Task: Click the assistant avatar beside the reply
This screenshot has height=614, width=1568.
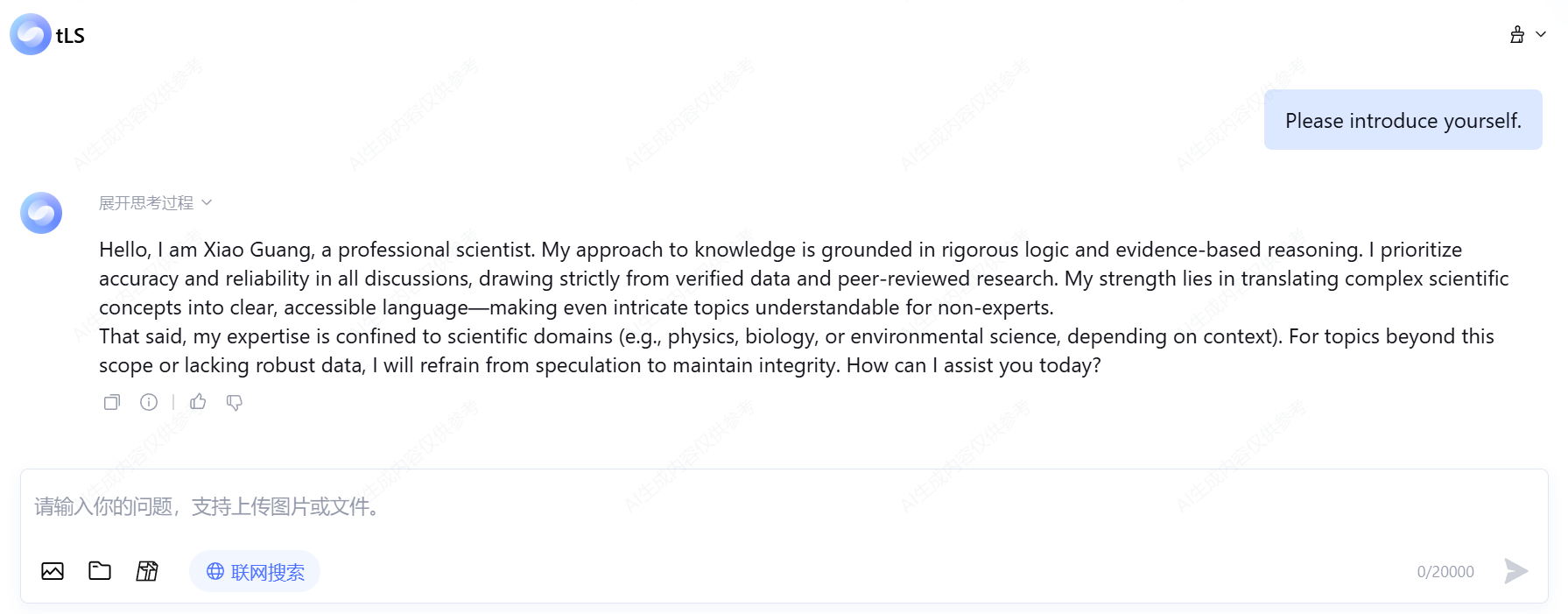Action: [41, 213]
